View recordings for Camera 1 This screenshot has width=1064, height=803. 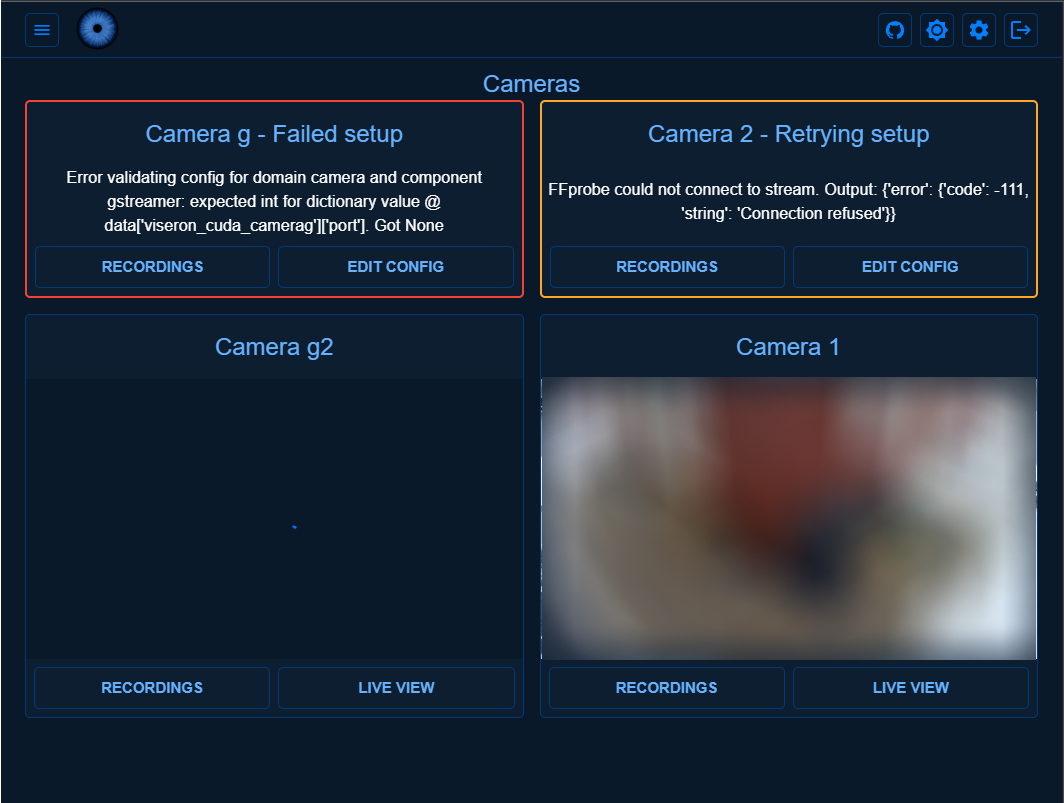click(x=666, y=688)
